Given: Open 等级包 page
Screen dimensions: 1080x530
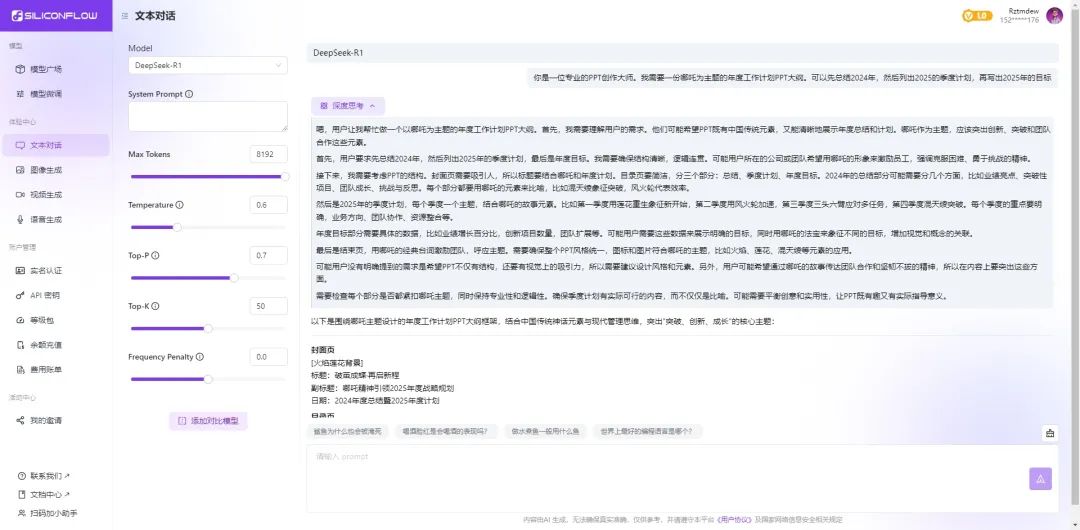Looking at the screenshot, I should [55, 320].
